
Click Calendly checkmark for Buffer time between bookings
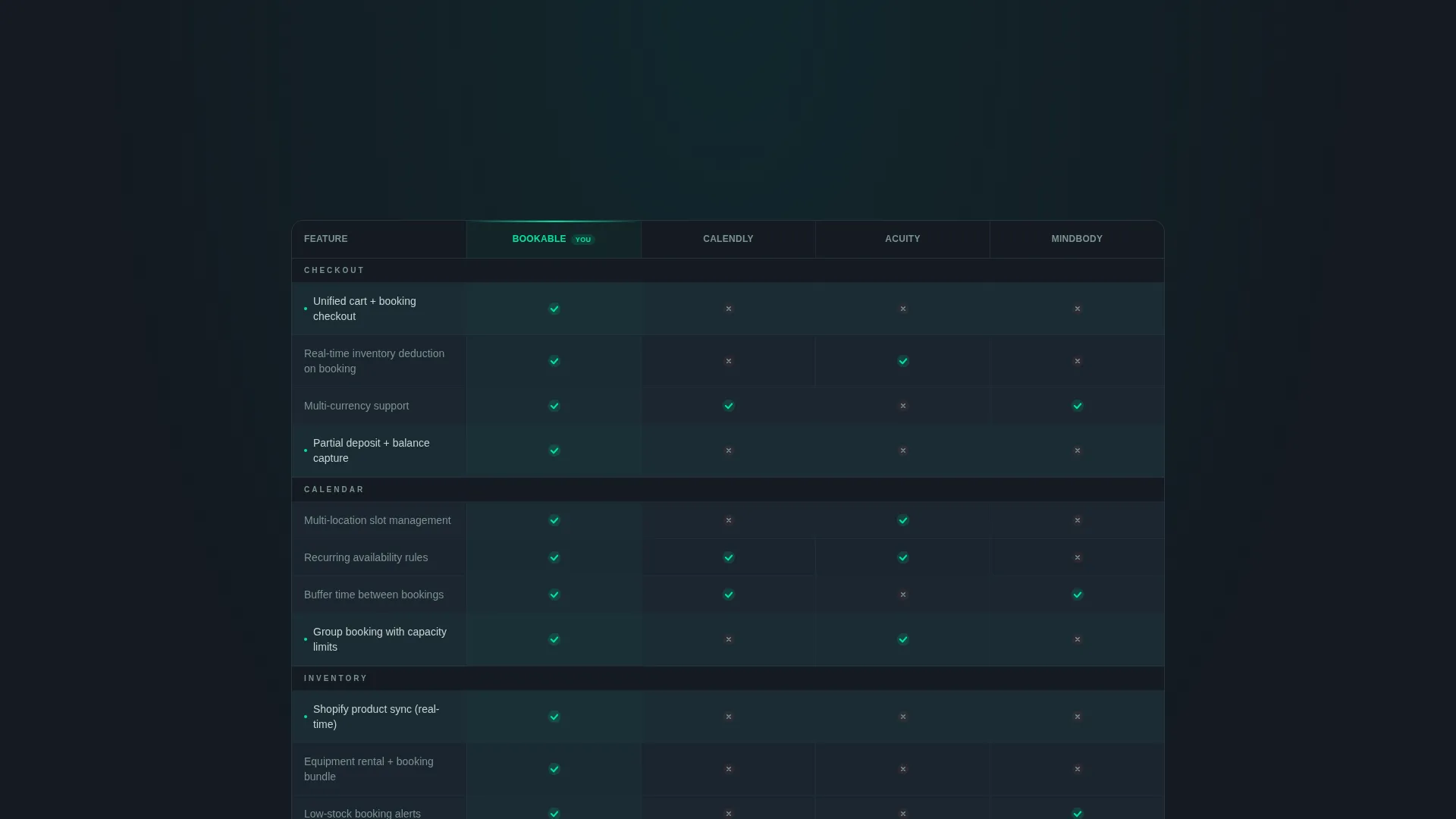coord(729,595)
